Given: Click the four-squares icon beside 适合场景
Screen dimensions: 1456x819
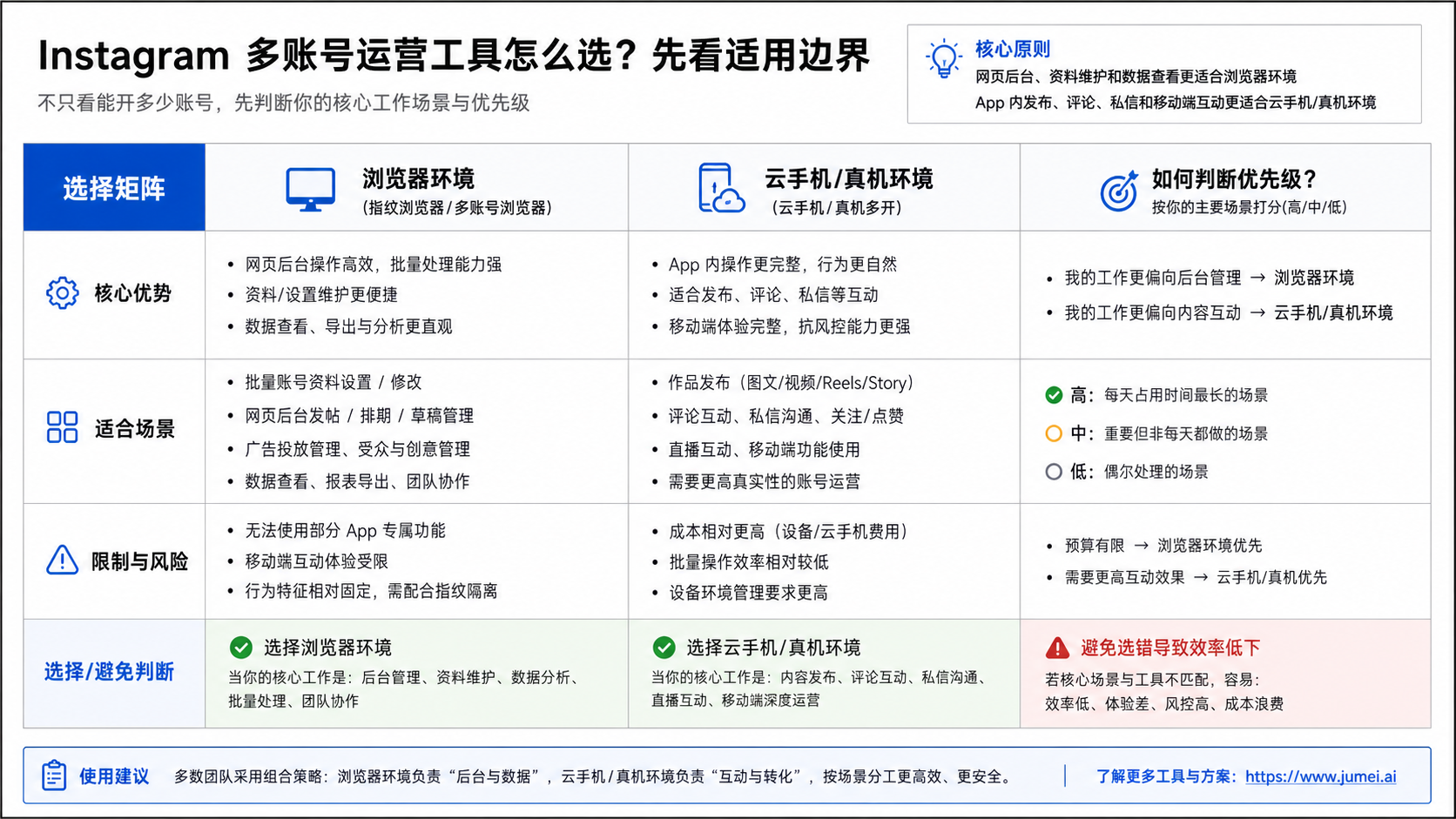Looking at the screenshot, I should pos(62,427).
